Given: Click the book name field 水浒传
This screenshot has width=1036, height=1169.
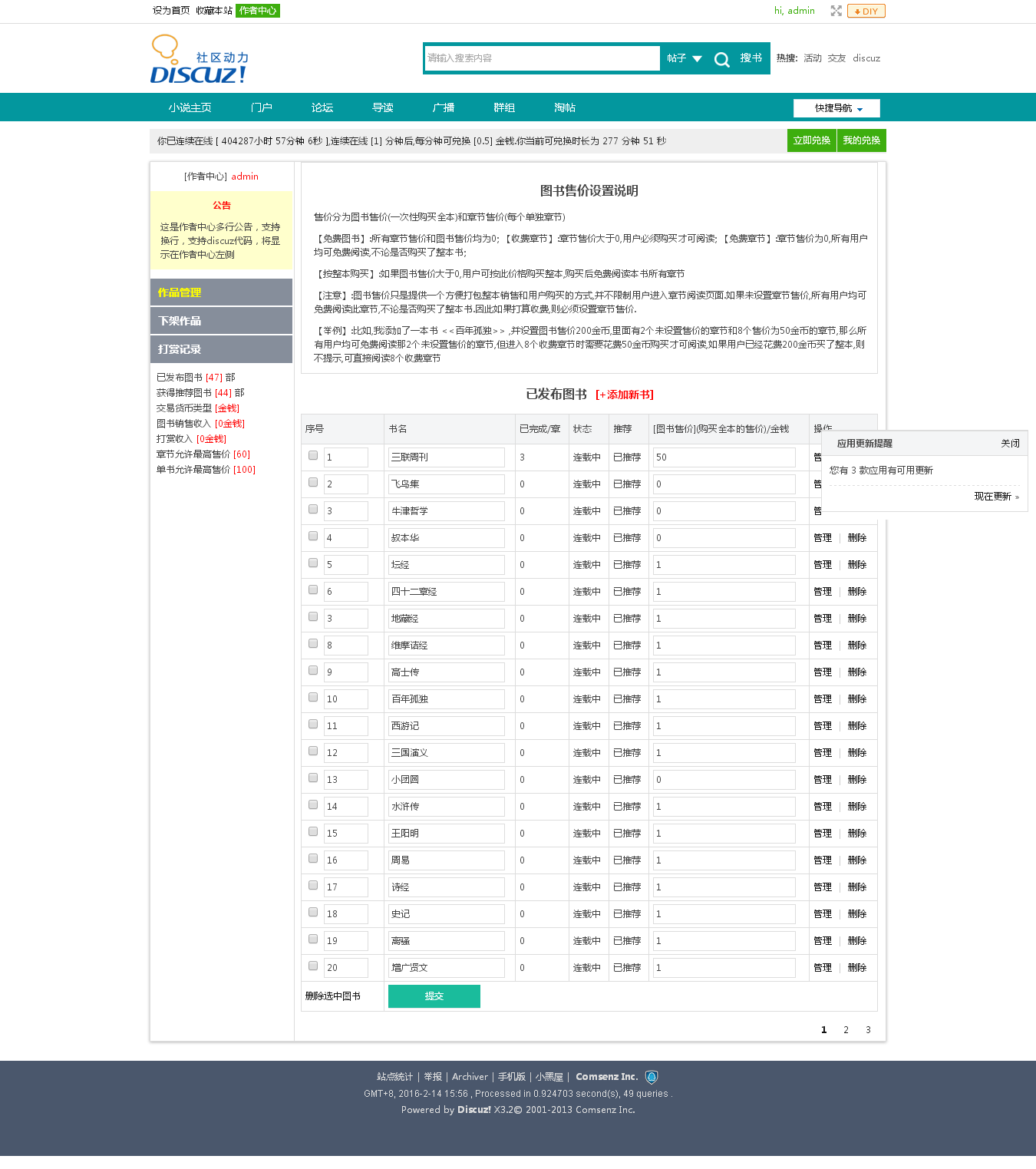Looking at the screenshot, I should [x=447, y=807].
